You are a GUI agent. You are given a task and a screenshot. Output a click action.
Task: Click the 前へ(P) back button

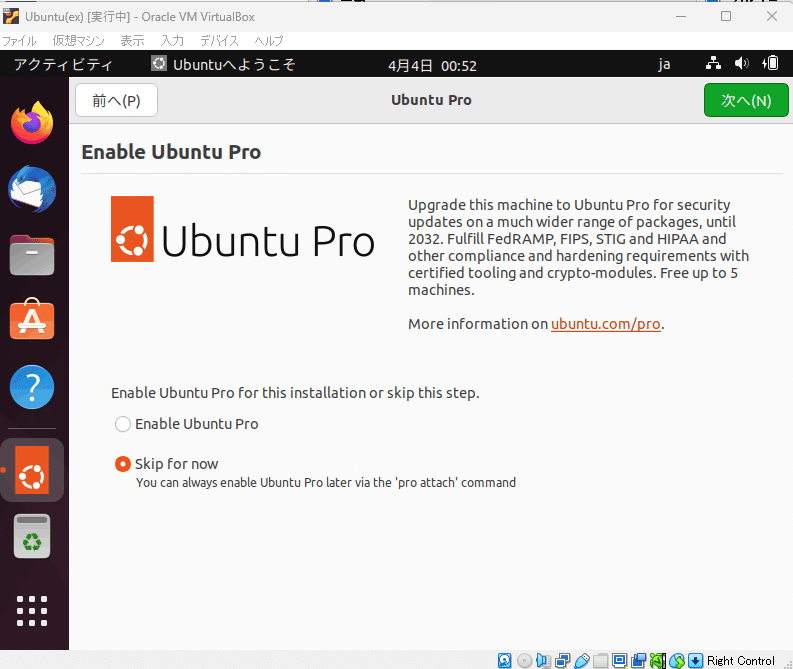[116, 100]
